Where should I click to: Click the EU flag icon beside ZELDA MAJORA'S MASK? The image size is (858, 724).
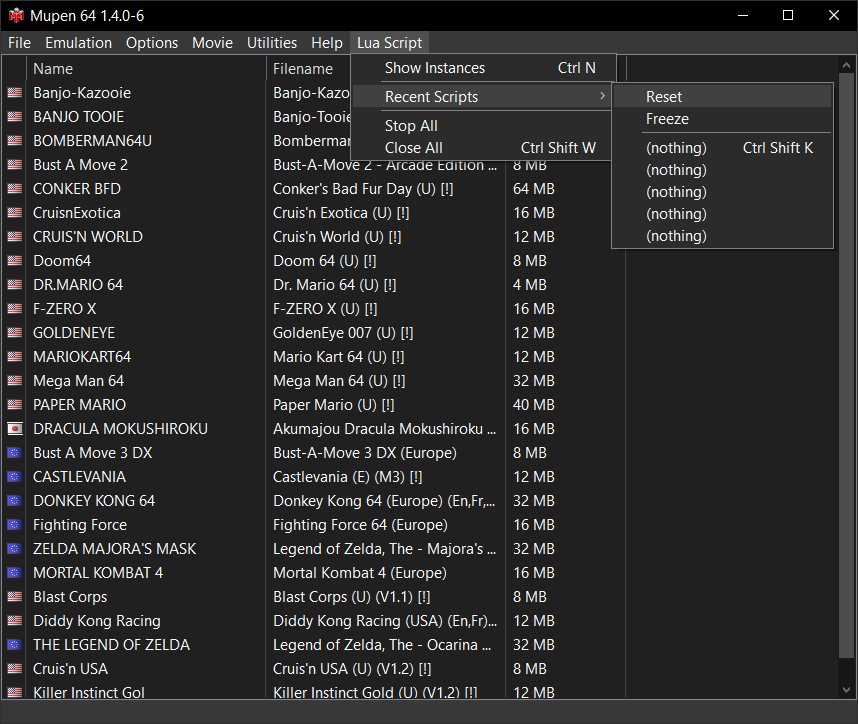click(x=15, y=549)
